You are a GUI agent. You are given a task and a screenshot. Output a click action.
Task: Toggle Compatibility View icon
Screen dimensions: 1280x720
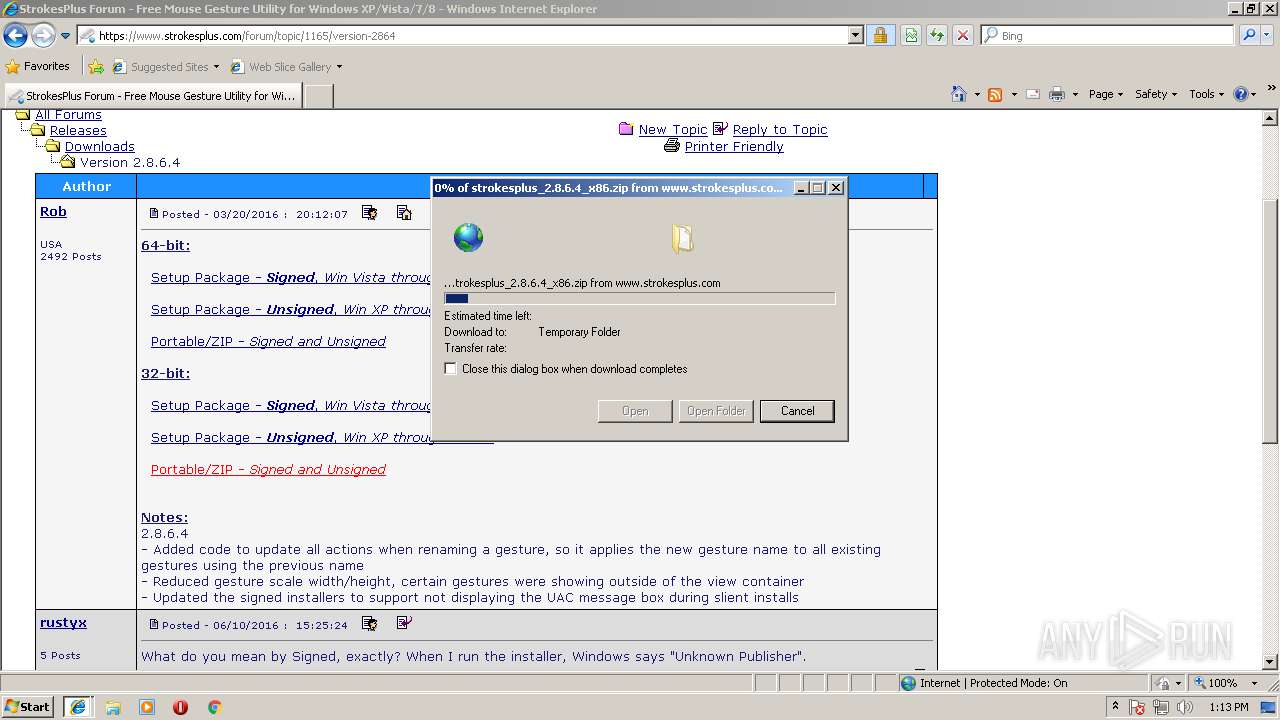click(x=911, y=35)
